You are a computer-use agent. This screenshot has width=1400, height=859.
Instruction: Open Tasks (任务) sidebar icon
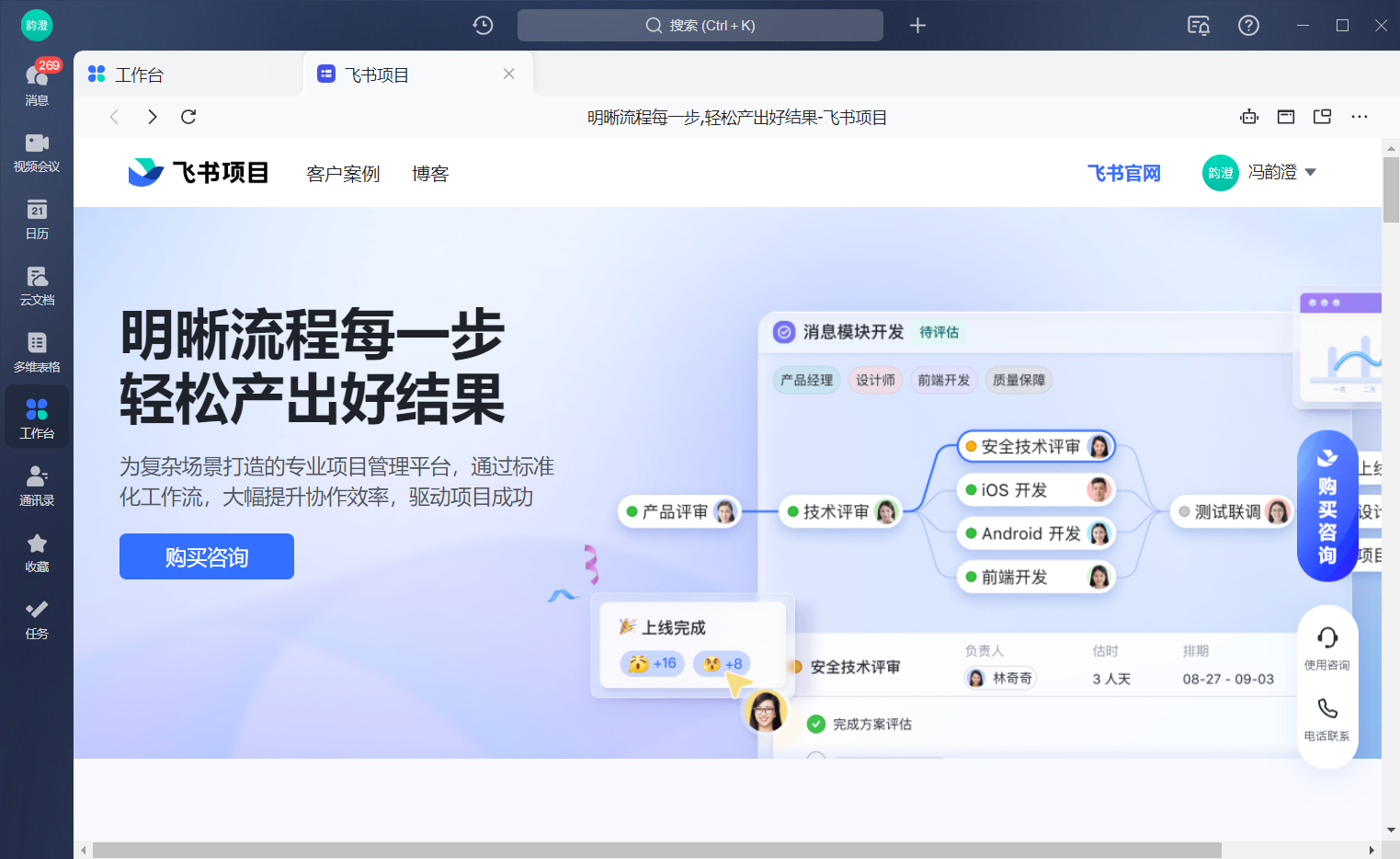[x=37, y=619]
